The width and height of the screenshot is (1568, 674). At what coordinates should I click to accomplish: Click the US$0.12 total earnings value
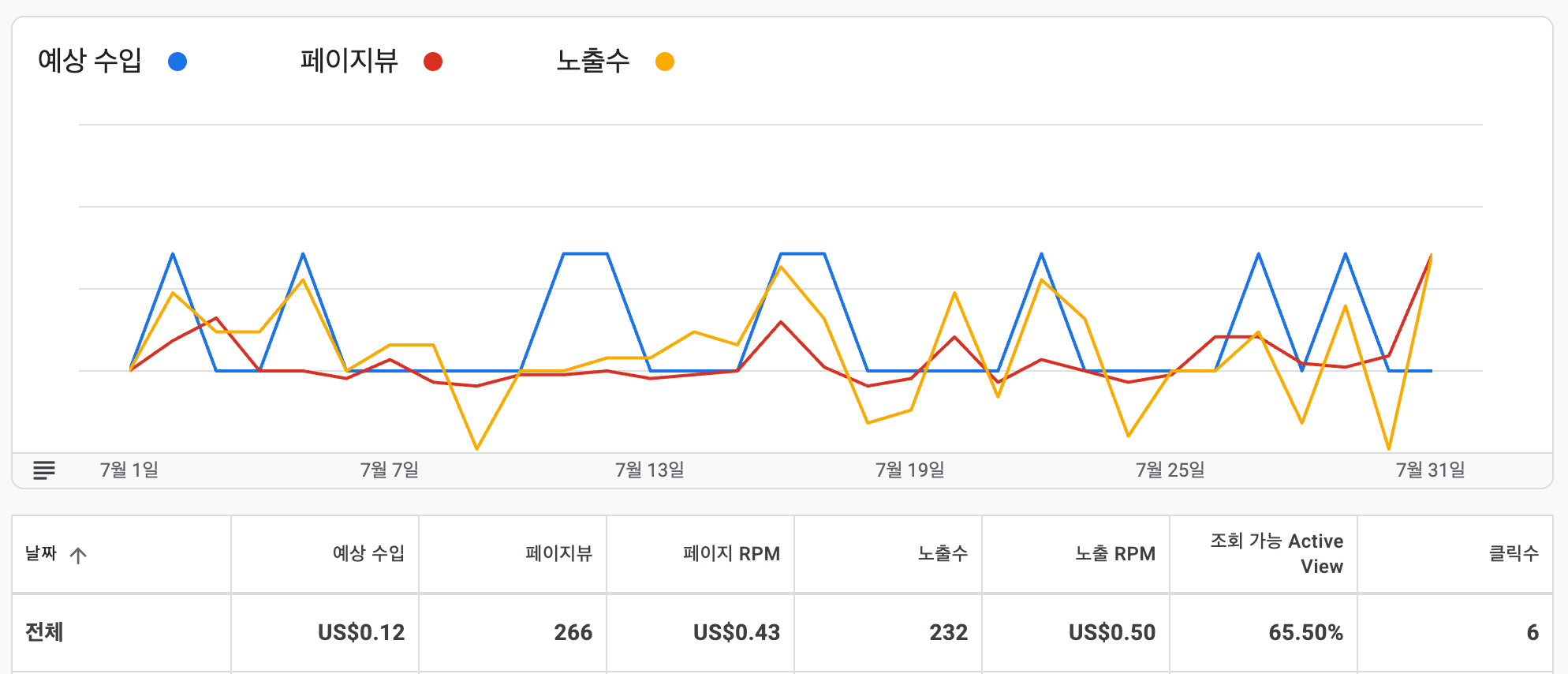(x=361, y=632)
